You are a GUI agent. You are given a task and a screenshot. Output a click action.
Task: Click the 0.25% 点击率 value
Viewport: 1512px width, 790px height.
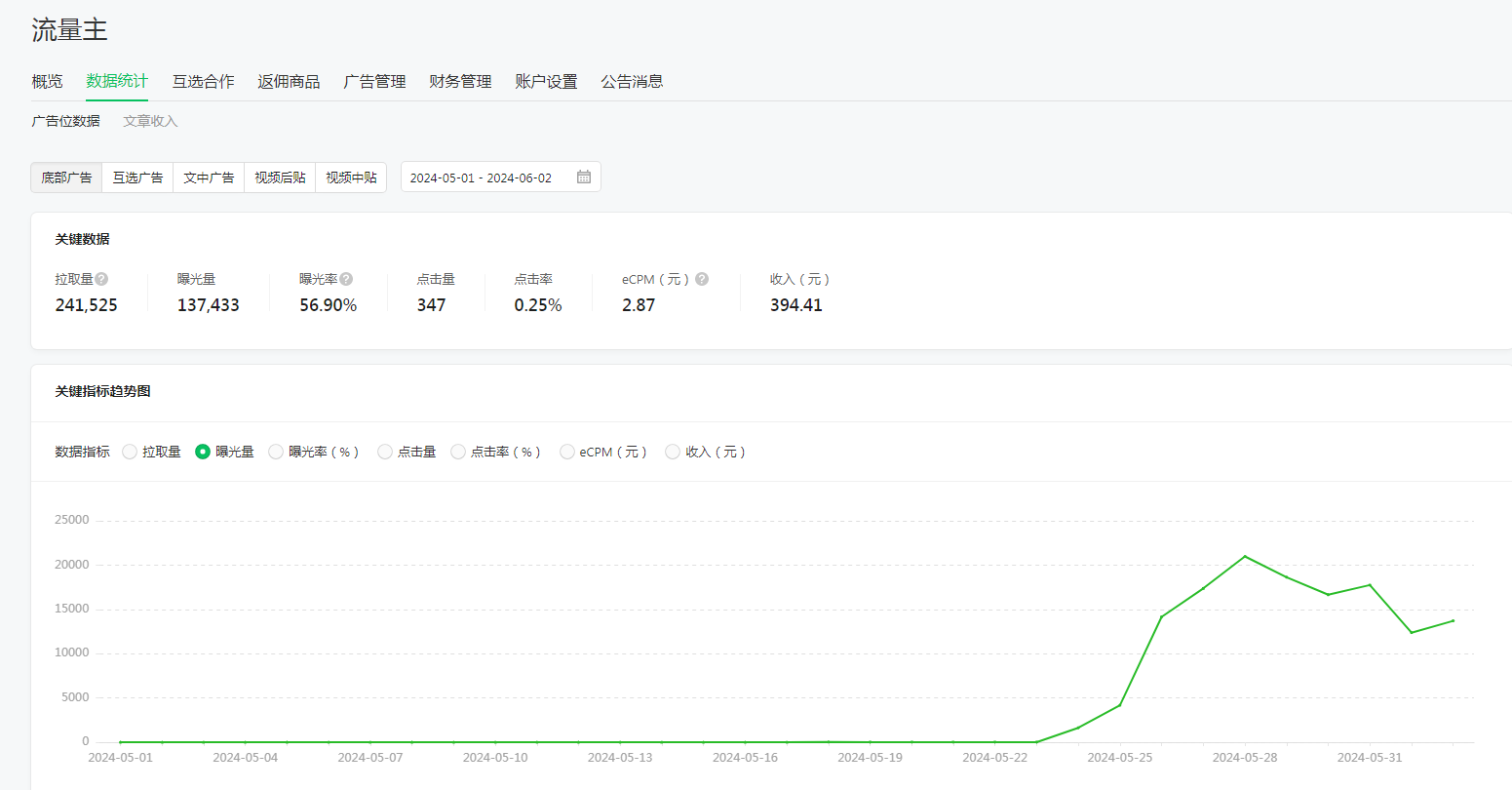click(x=538, y=305)
